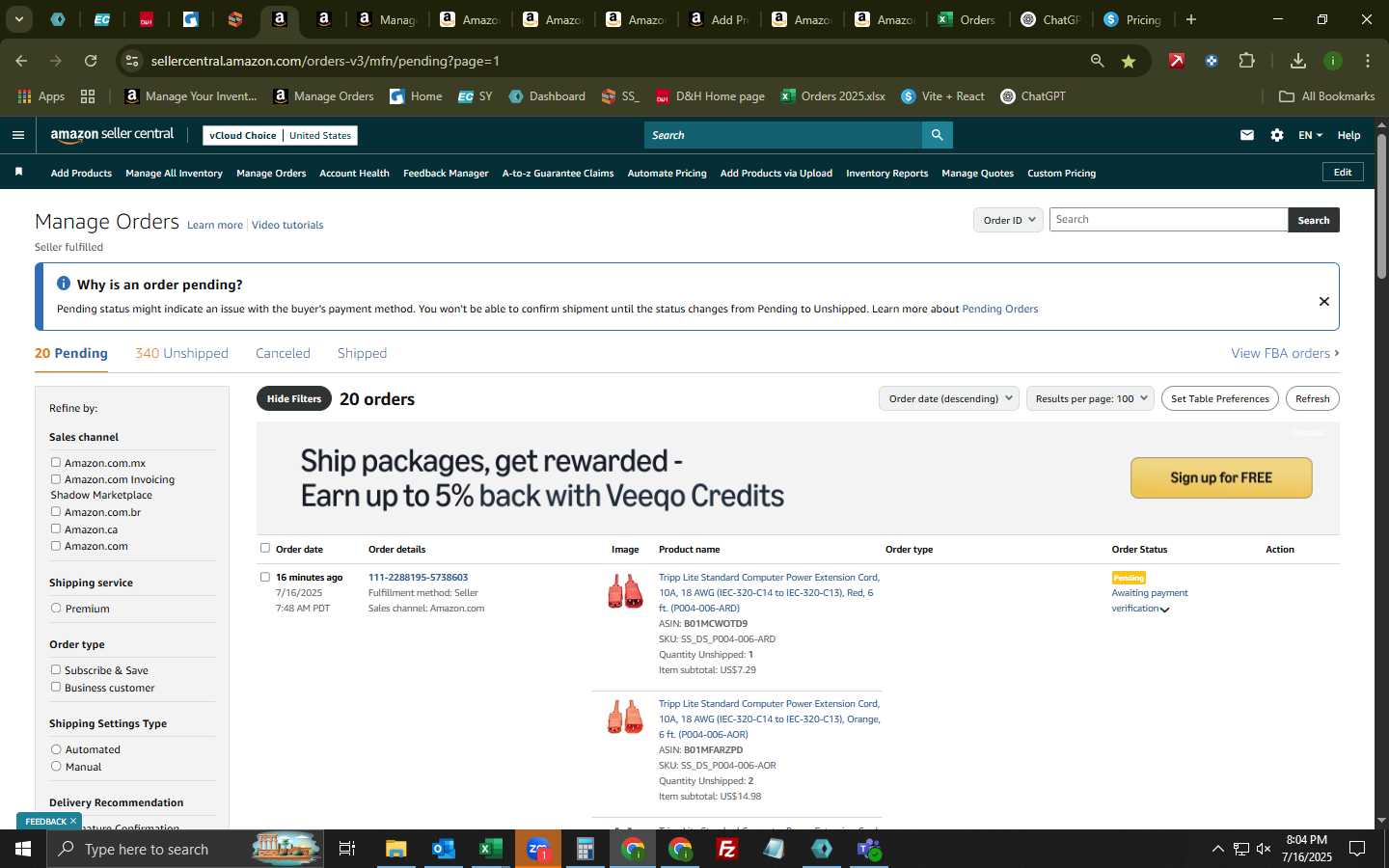This screenshot has height=868, width=1389.
Task: Open the Chrome profile avatar
Action: click(1333, 61)
